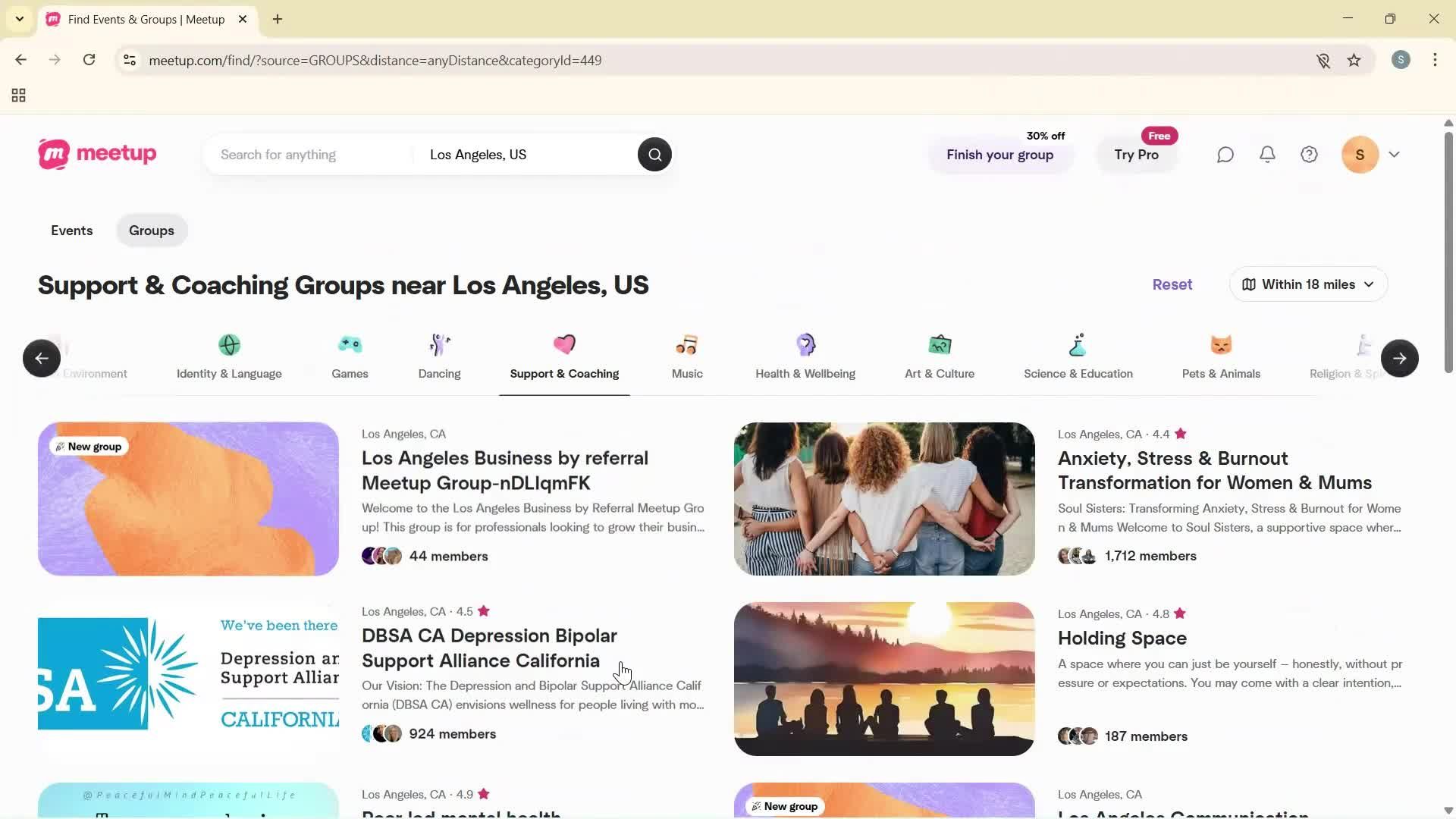
Task: Select the Health & Wellbeing category icon
Action: click(x=805, y=345)
